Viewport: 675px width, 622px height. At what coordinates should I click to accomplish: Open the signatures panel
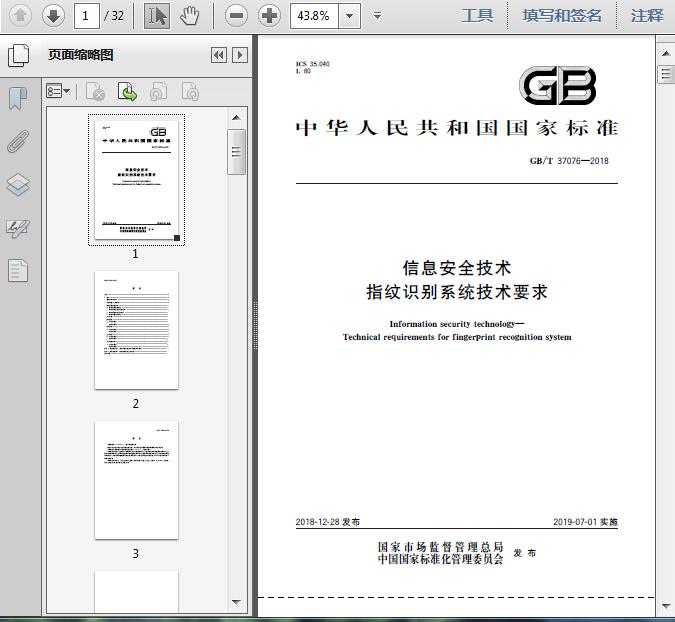click(18, 229)
